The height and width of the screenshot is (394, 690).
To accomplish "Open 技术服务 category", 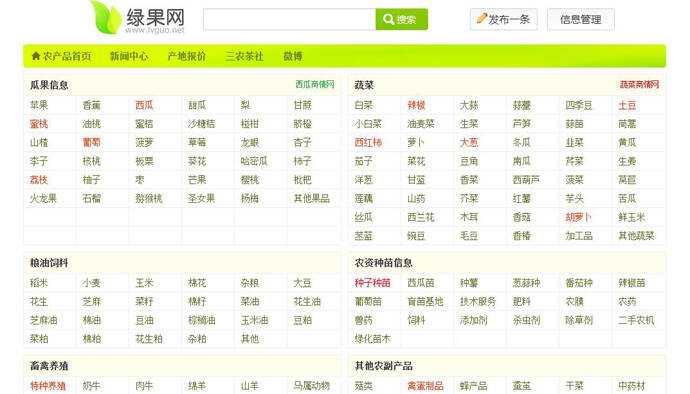I will pyautogui.click(x=478, y=302).
